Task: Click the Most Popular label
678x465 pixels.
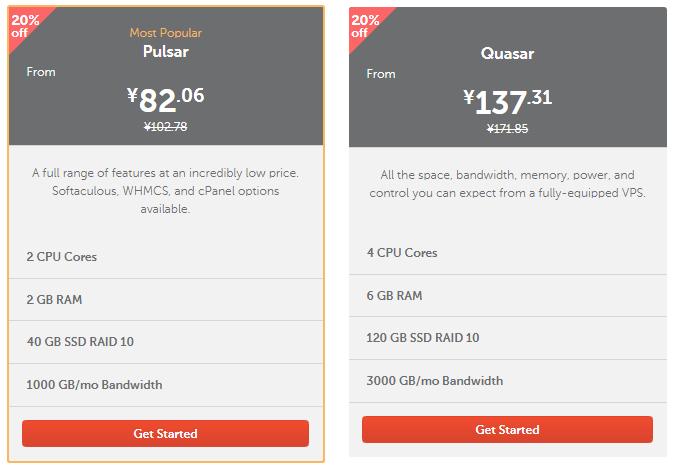Action: coord(166,33)
